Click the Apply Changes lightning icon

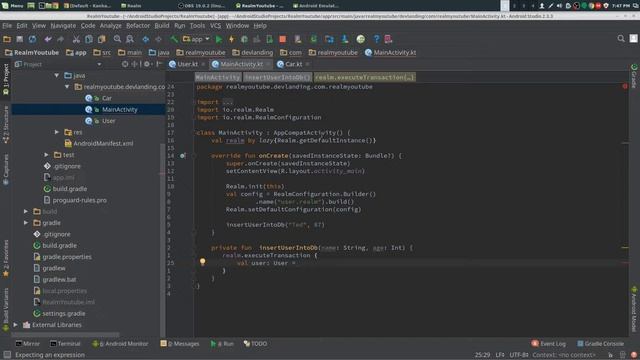click(x=231, y=39)
